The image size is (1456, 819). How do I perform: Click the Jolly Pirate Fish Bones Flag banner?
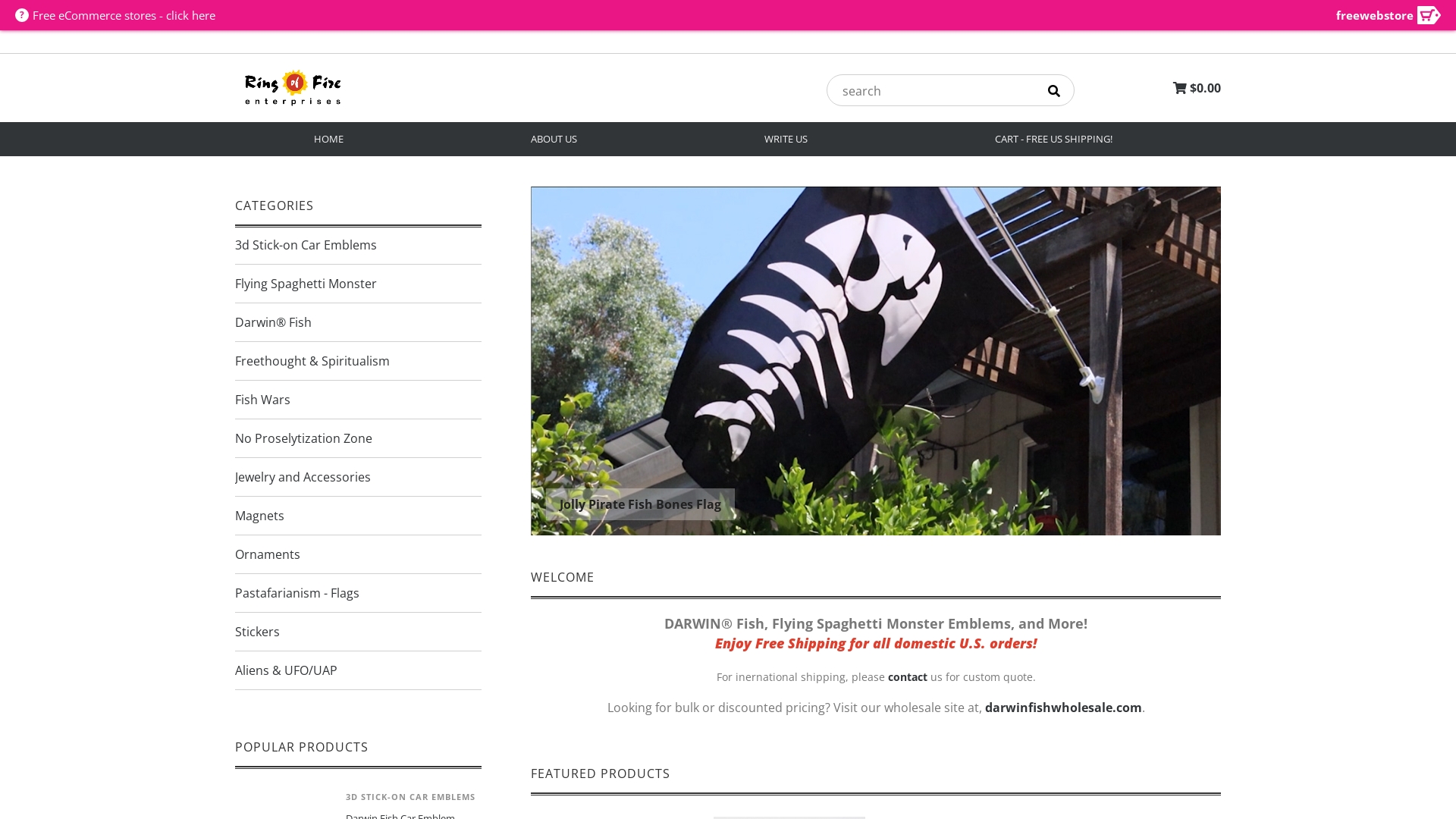click(875, 361)
